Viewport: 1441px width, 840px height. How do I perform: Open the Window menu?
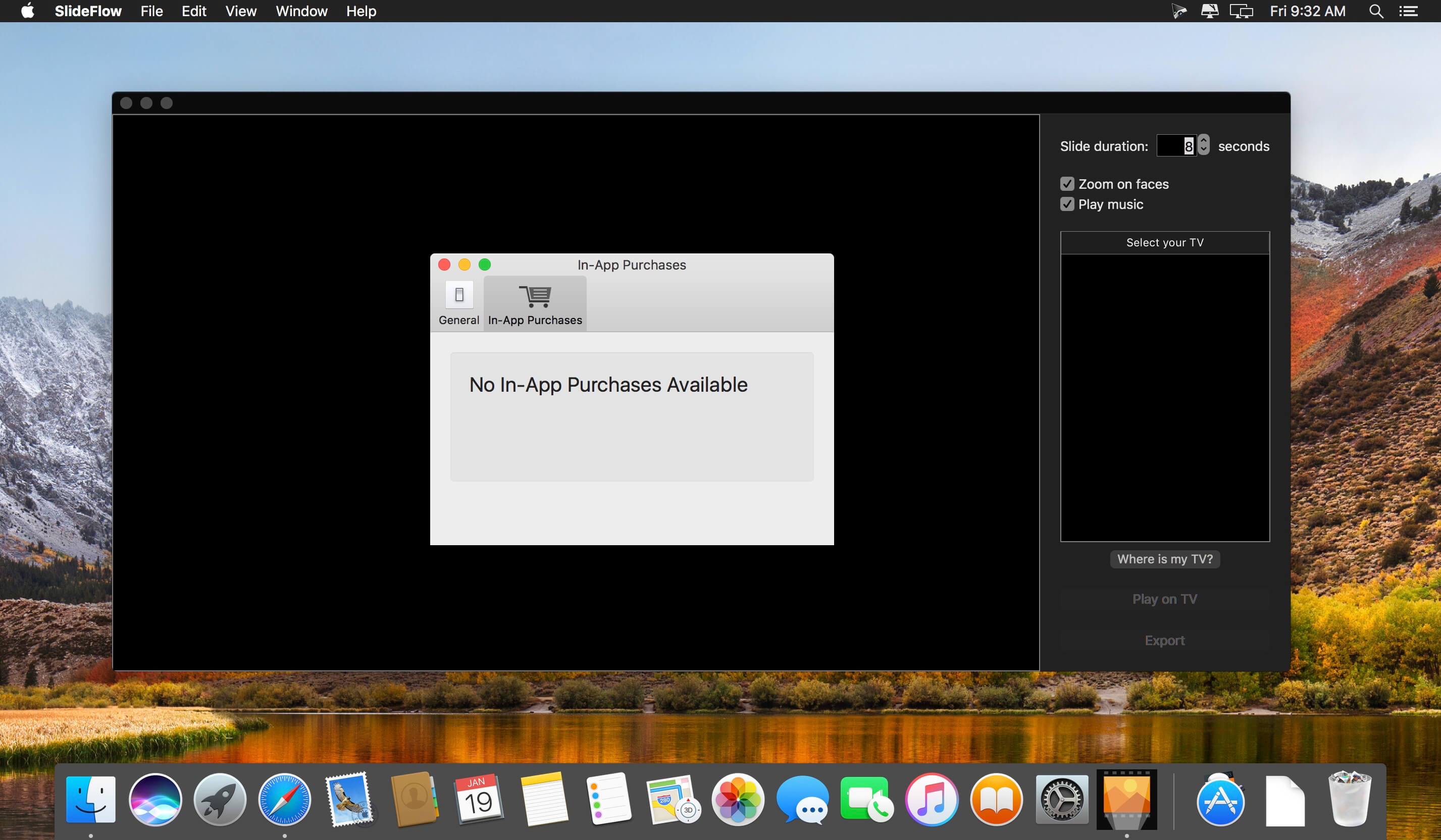click(x=301, y=11)
